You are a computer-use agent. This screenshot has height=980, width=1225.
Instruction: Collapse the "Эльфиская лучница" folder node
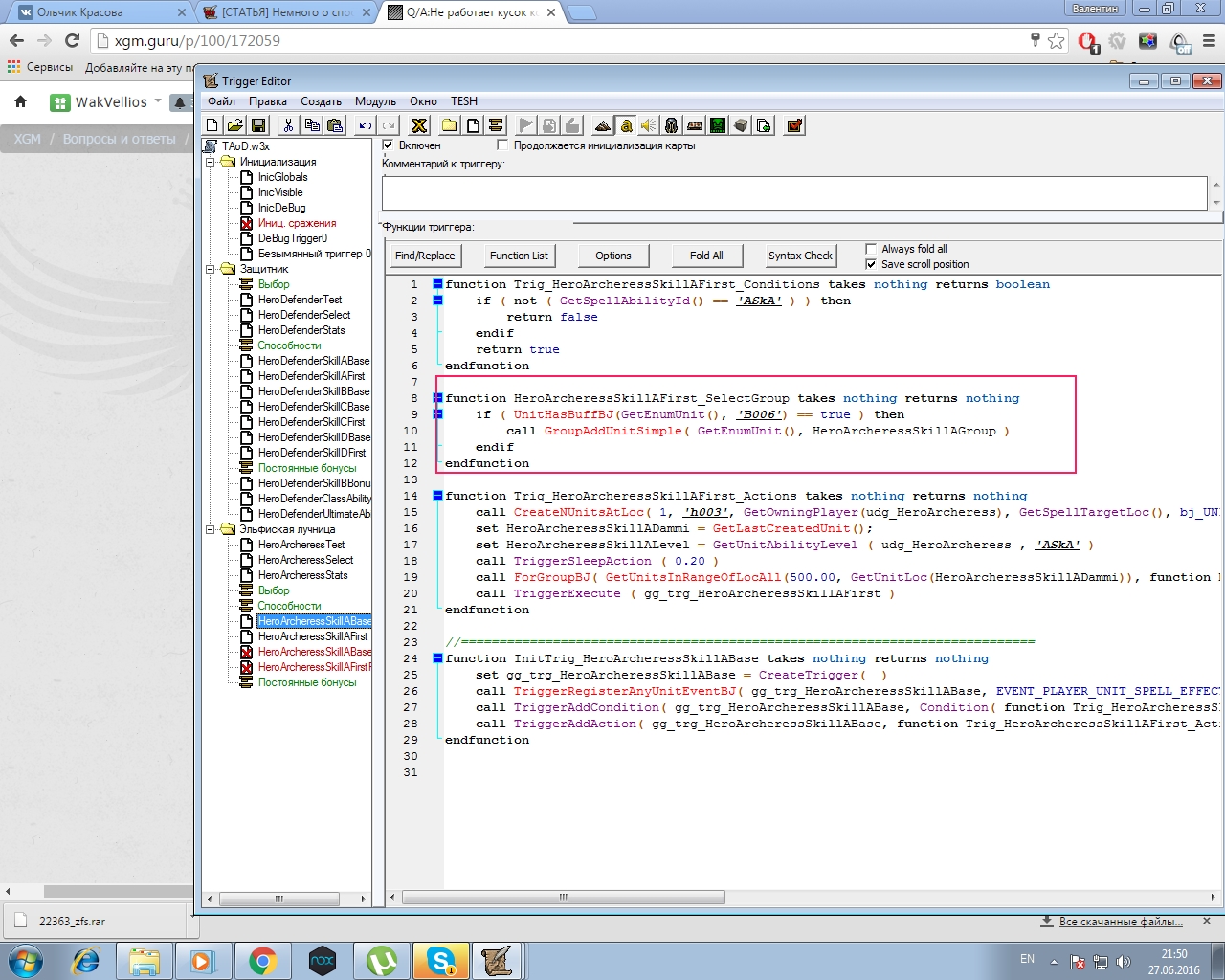click(211, 529)
